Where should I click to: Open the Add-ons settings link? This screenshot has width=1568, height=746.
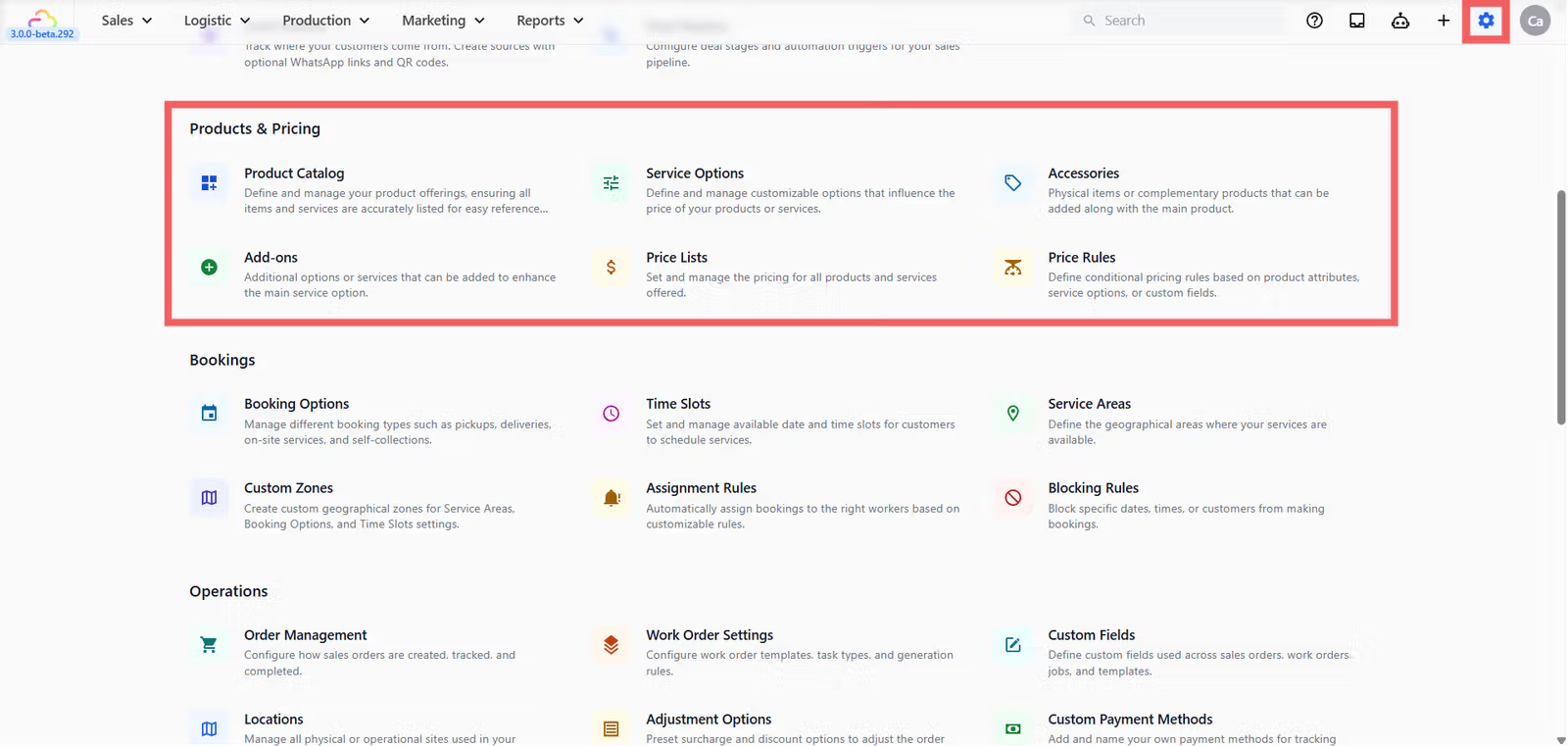270,258
